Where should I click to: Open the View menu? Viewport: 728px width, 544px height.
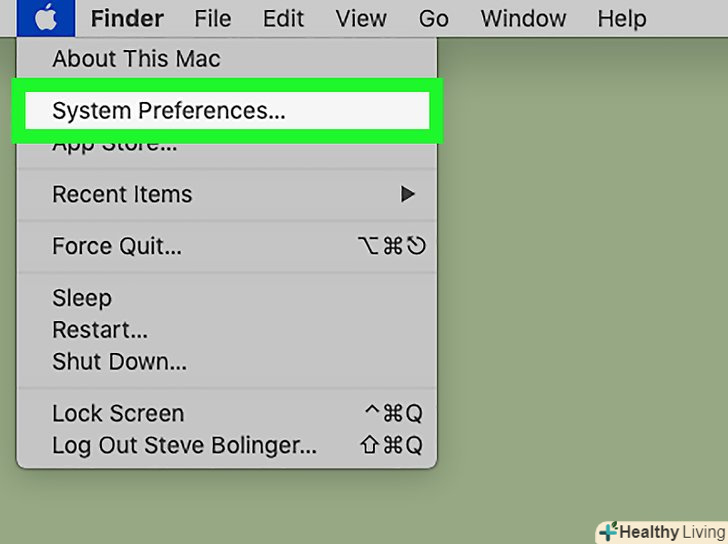coord(361,18)
